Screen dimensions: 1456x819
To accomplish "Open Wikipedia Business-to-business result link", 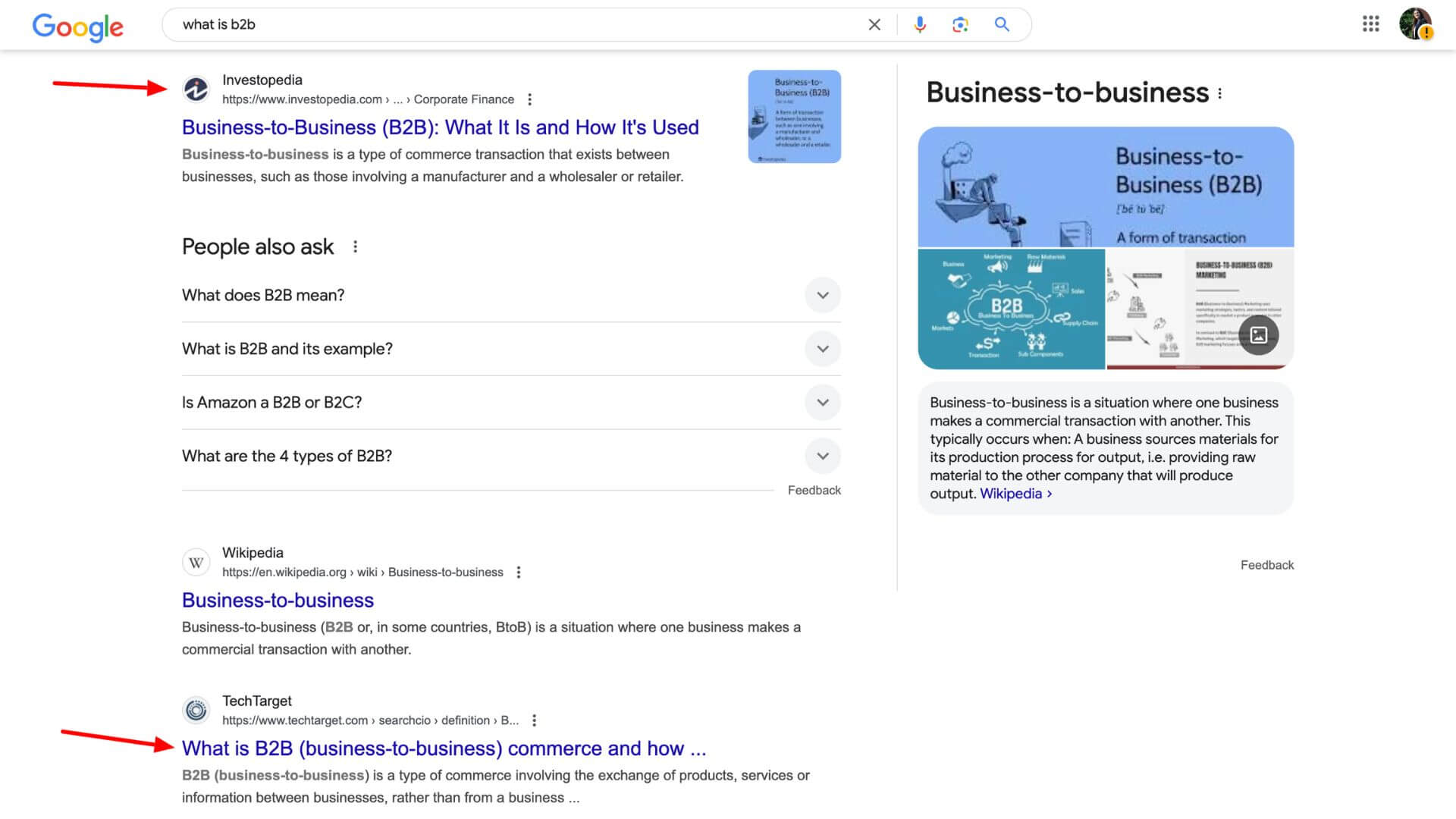I will (x=278, y=601).
